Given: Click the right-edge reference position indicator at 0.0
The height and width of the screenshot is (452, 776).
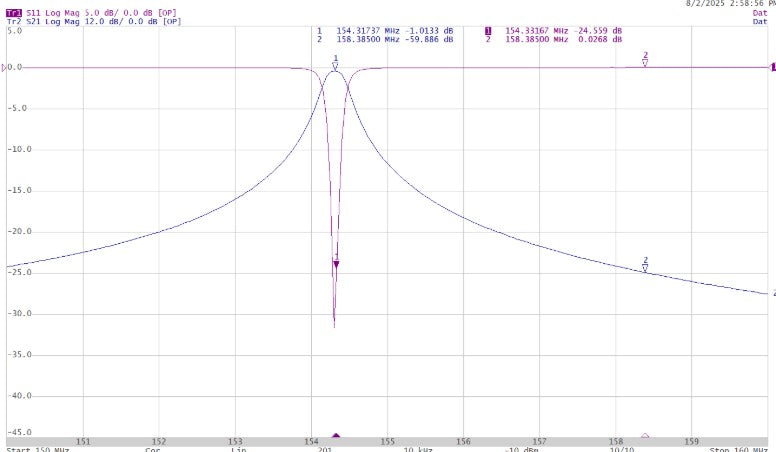Looking at the screenshot, I should pyautogui.click(x=772, y=67).
